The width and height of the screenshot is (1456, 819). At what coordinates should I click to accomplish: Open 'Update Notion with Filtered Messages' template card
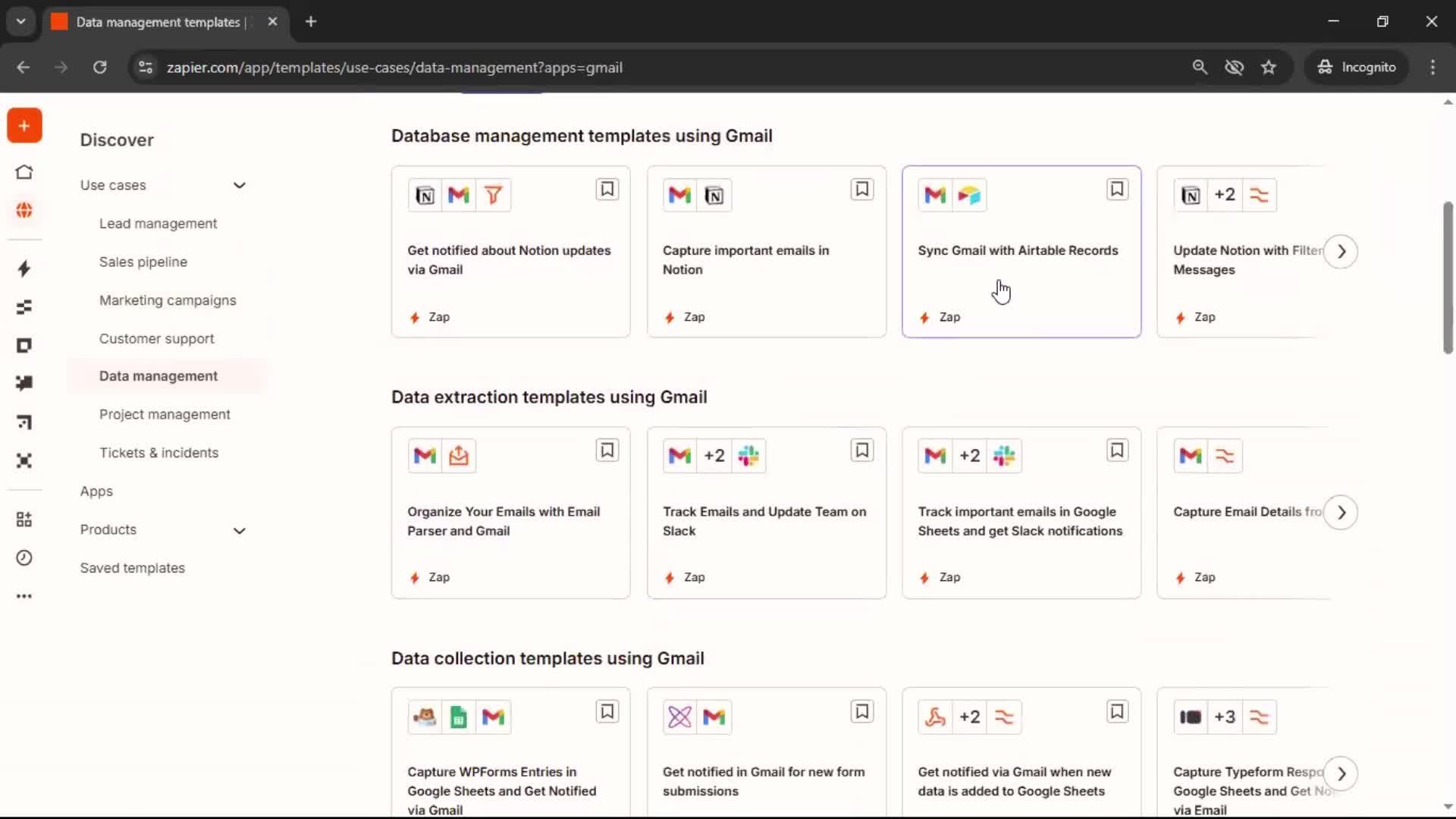pyautogui.click(x=1244, y=252)
